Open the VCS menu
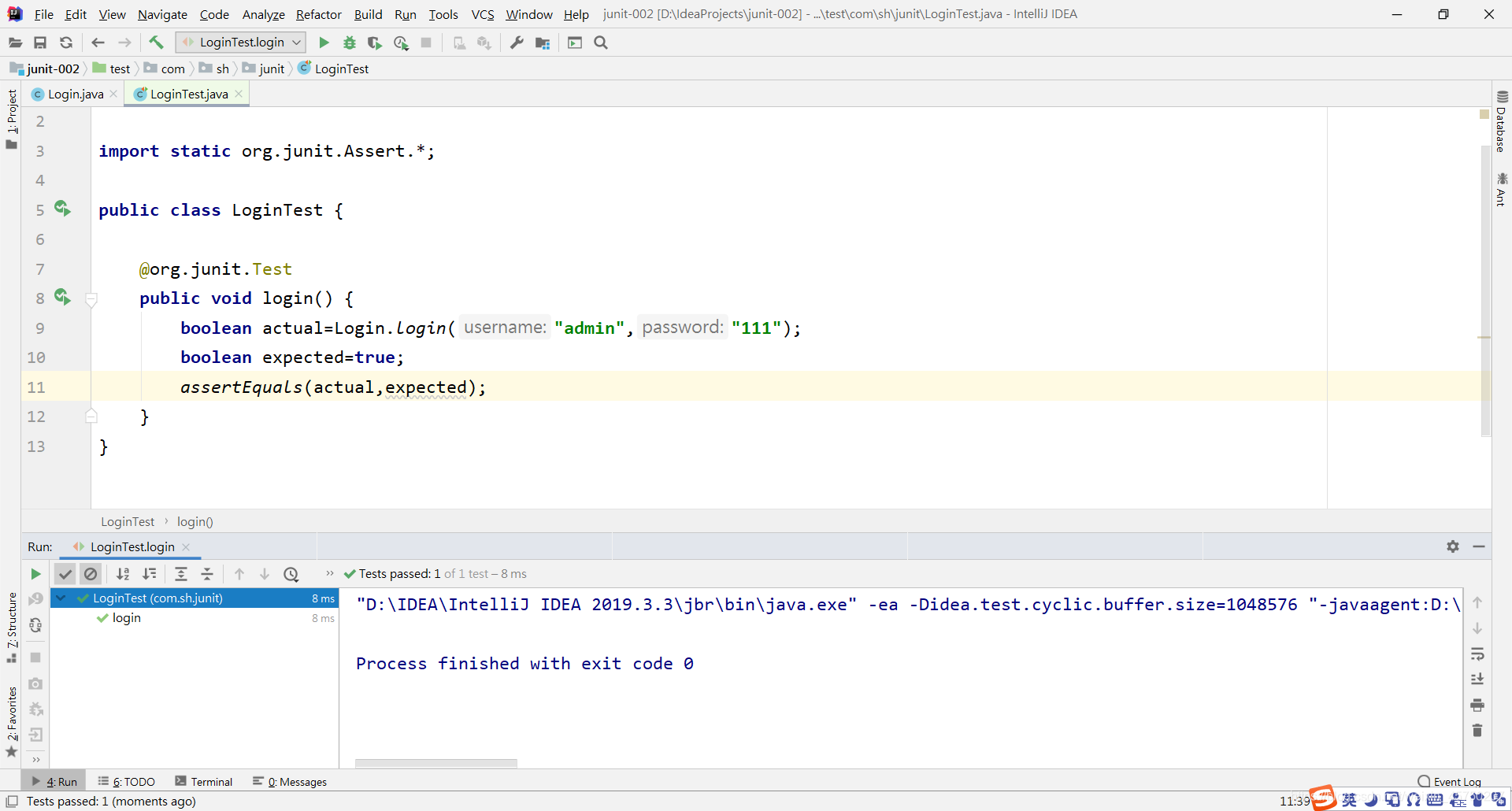 (x=483, y=14)
